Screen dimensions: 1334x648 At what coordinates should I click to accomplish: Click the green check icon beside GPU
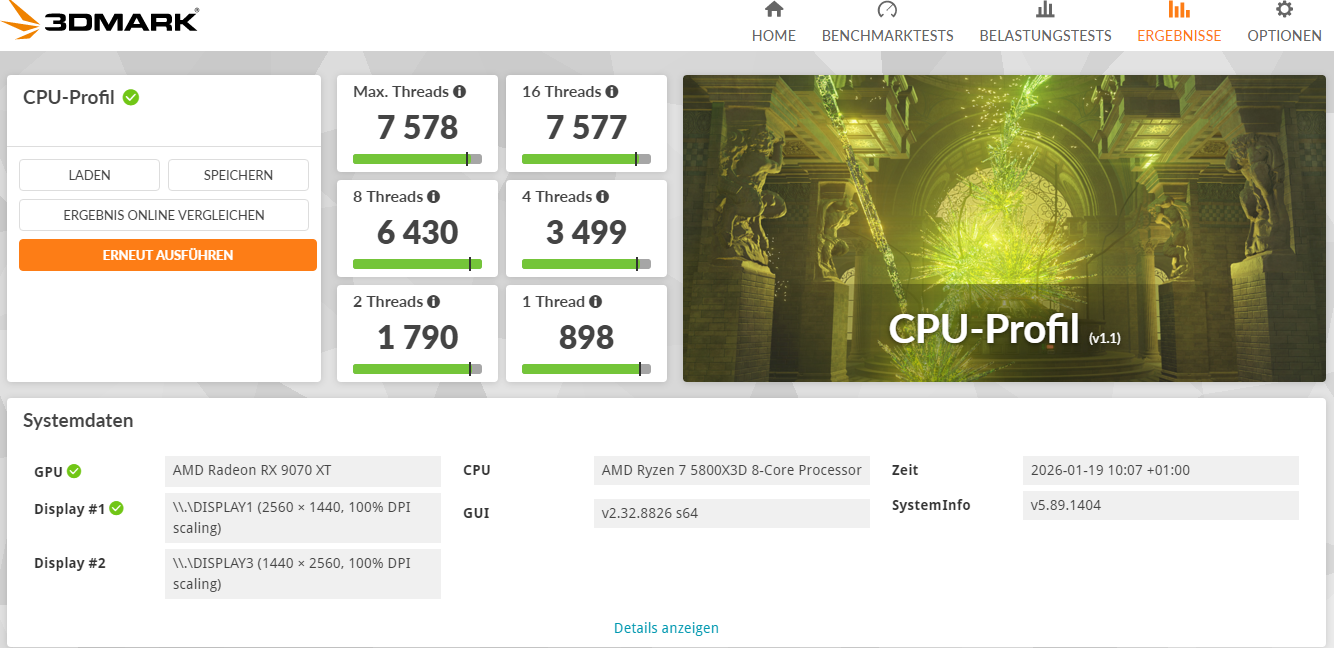pos(74,472)
